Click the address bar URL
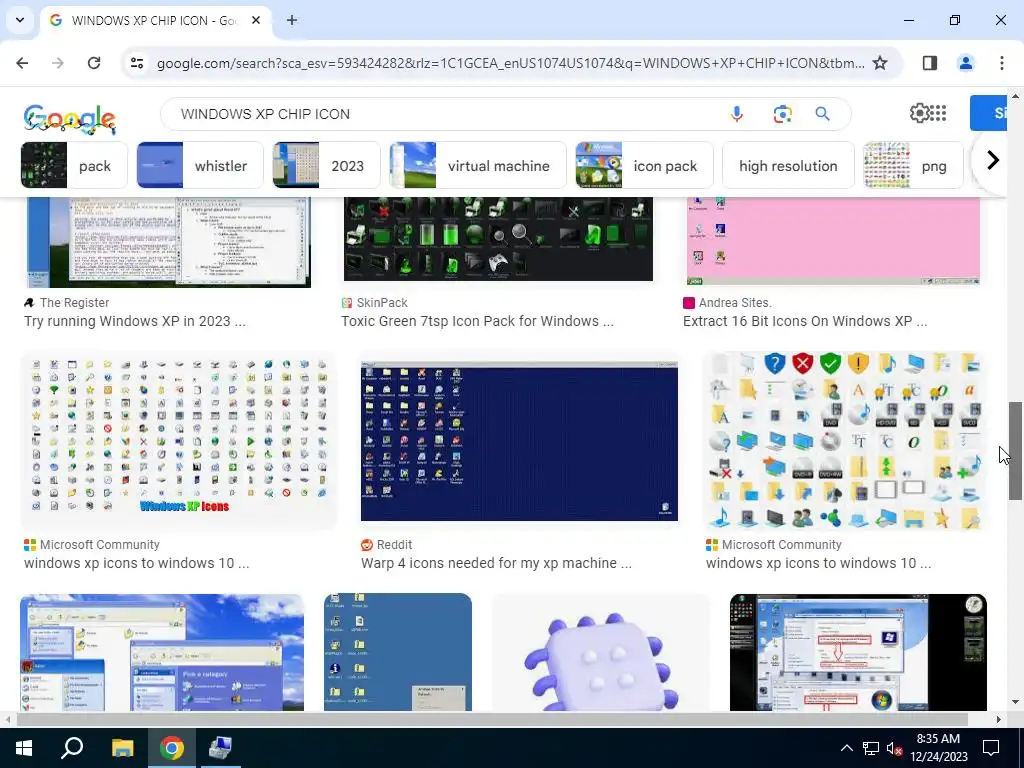Screen dimensions: 1024x768 [x=510, y=63]
